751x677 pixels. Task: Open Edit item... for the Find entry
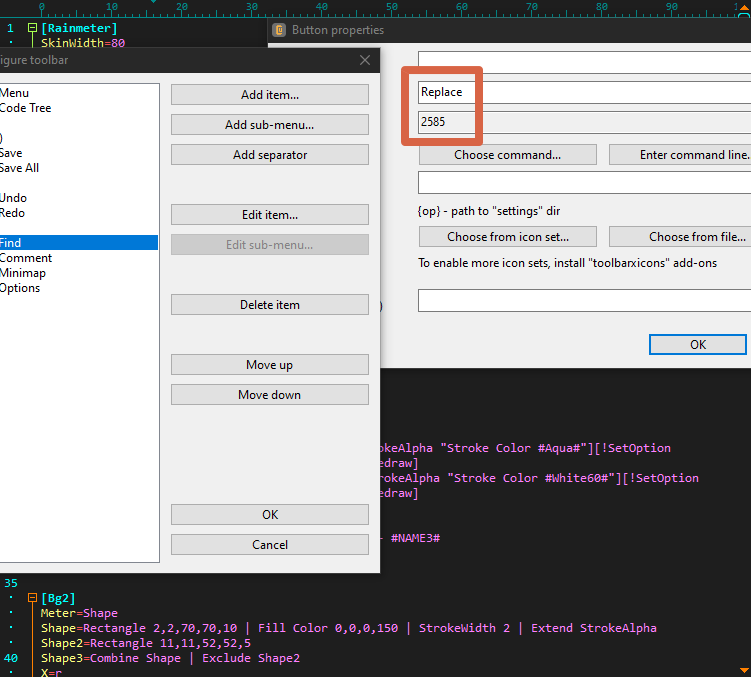[270, 215]
